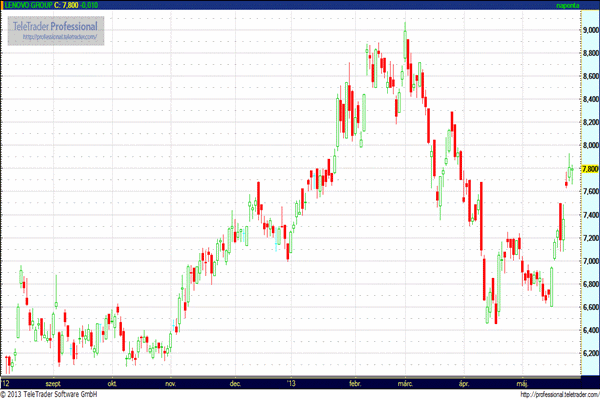Screen dimensions: 600x400
Task: Jump to the '13 year marker
Action: click(x=291, y=383)
